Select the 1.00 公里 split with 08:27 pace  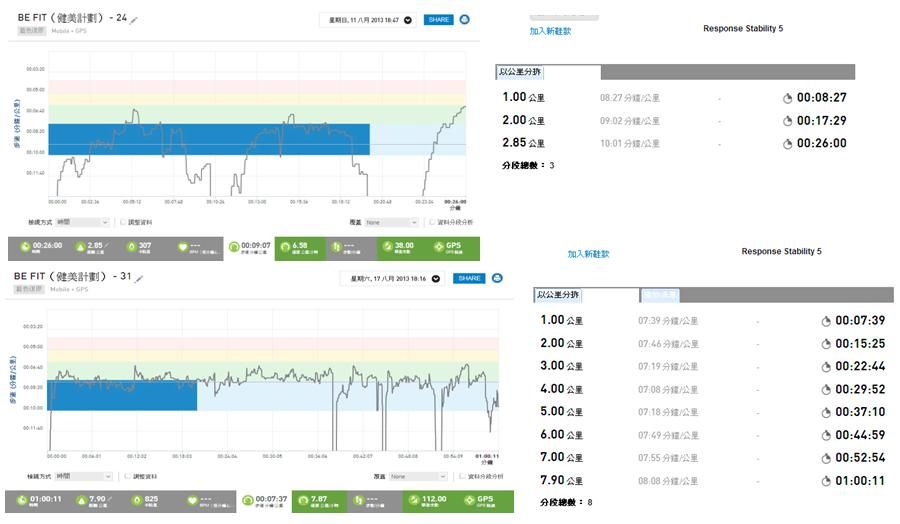[675, 98]
